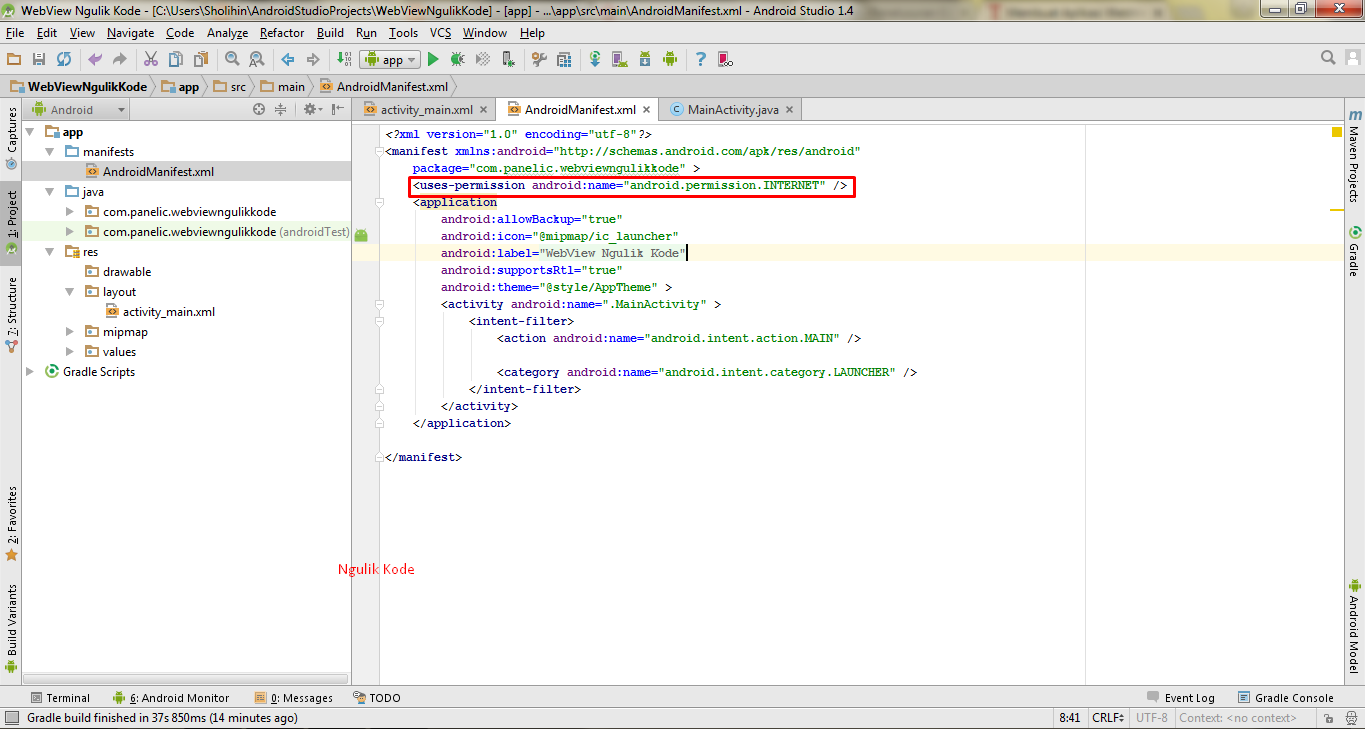Click the Make Project icon
The height and width of the screenshot is (729, 1365).
tap(344, 60)
